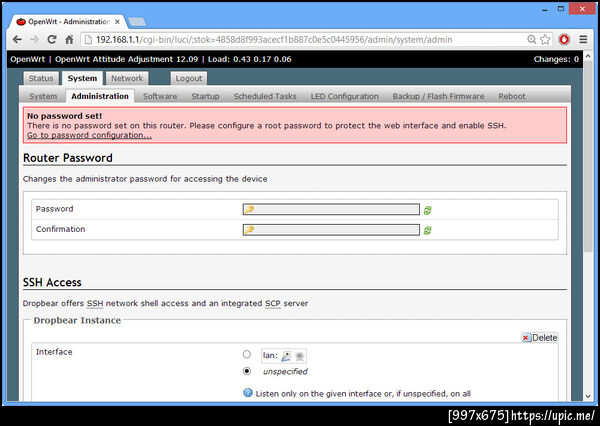The width and height of the screenshot is (600, 426).
Task: Open the Chrome hamburger menu
Action: 583,39
